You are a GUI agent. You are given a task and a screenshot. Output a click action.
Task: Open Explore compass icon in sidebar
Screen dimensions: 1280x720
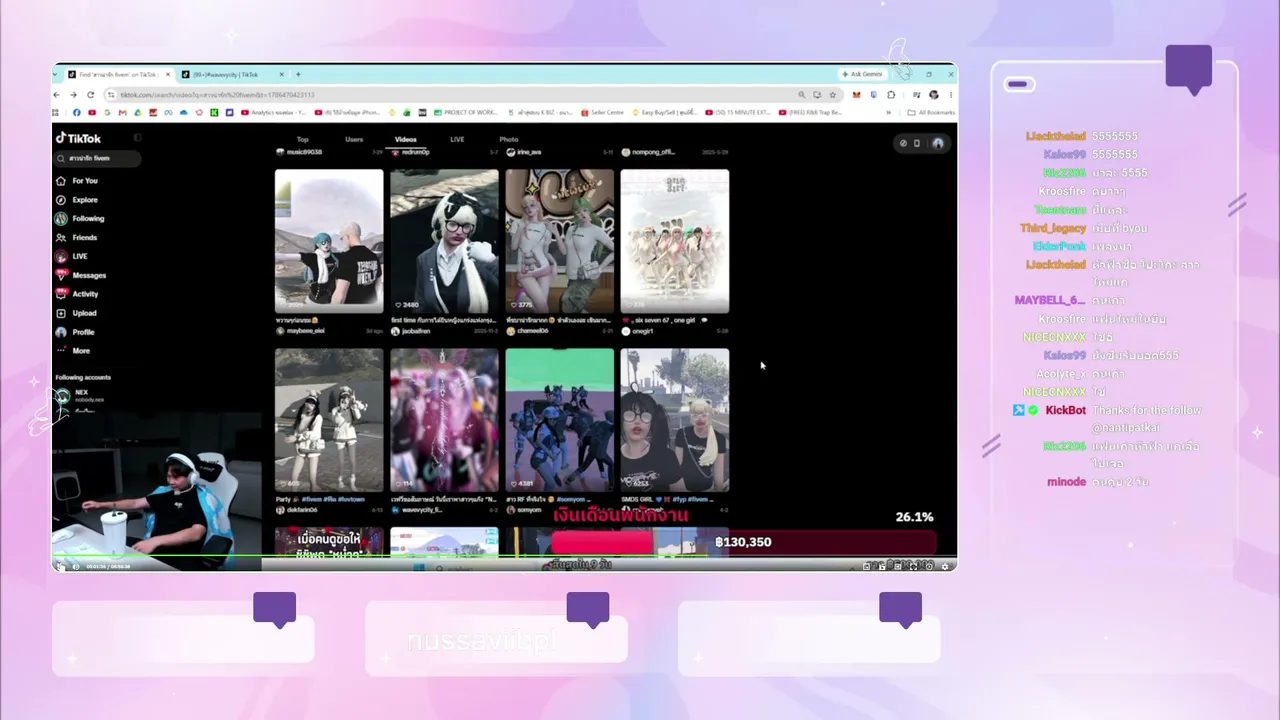(x=61, y=200)
